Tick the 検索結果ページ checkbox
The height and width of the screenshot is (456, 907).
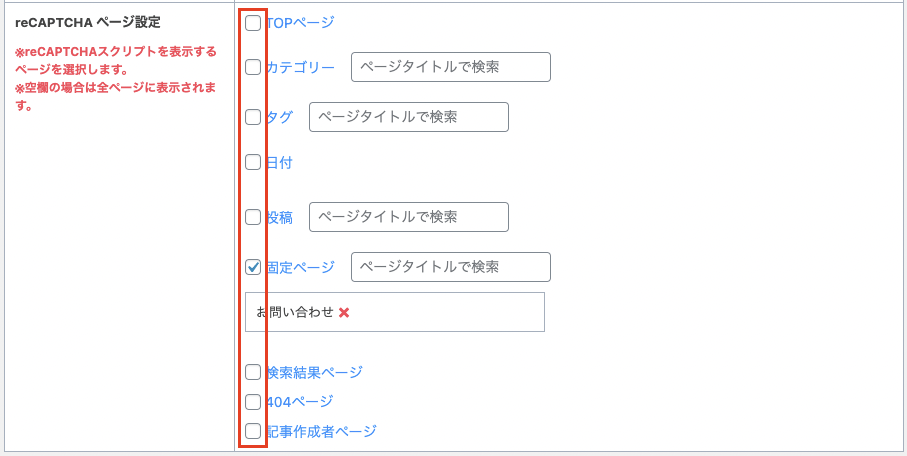253,372
